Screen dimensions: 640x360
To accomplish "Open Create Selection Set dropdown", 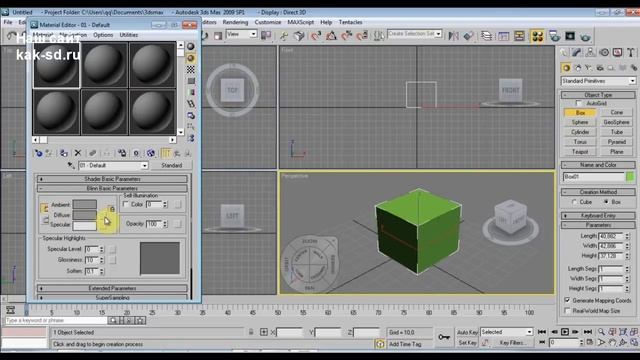I will (415, 34).
